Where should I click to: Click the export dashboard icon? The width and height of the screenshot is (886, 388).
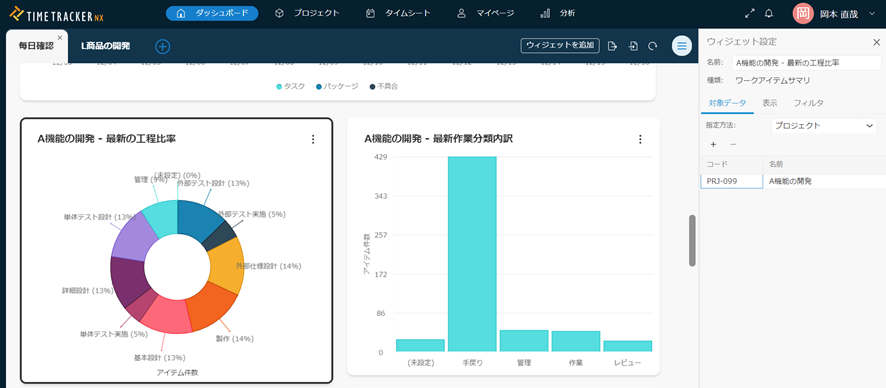click(612, 46)
